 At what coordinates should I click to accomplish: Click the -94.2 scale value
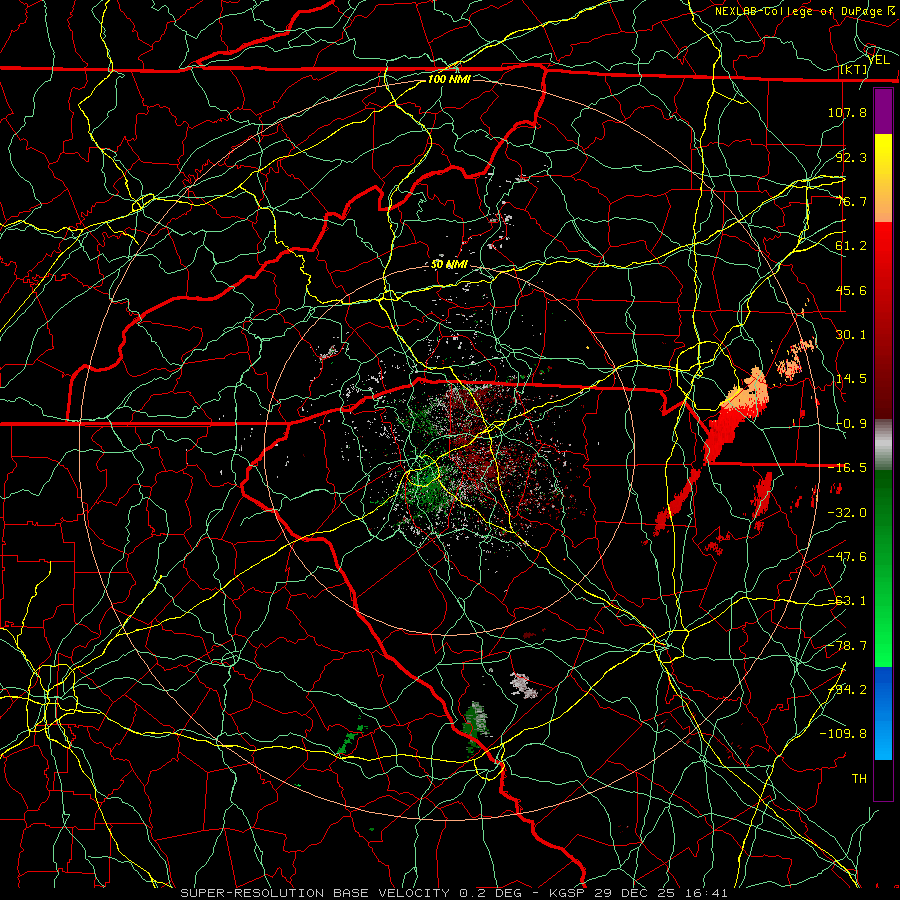click(x=847, y=690)
